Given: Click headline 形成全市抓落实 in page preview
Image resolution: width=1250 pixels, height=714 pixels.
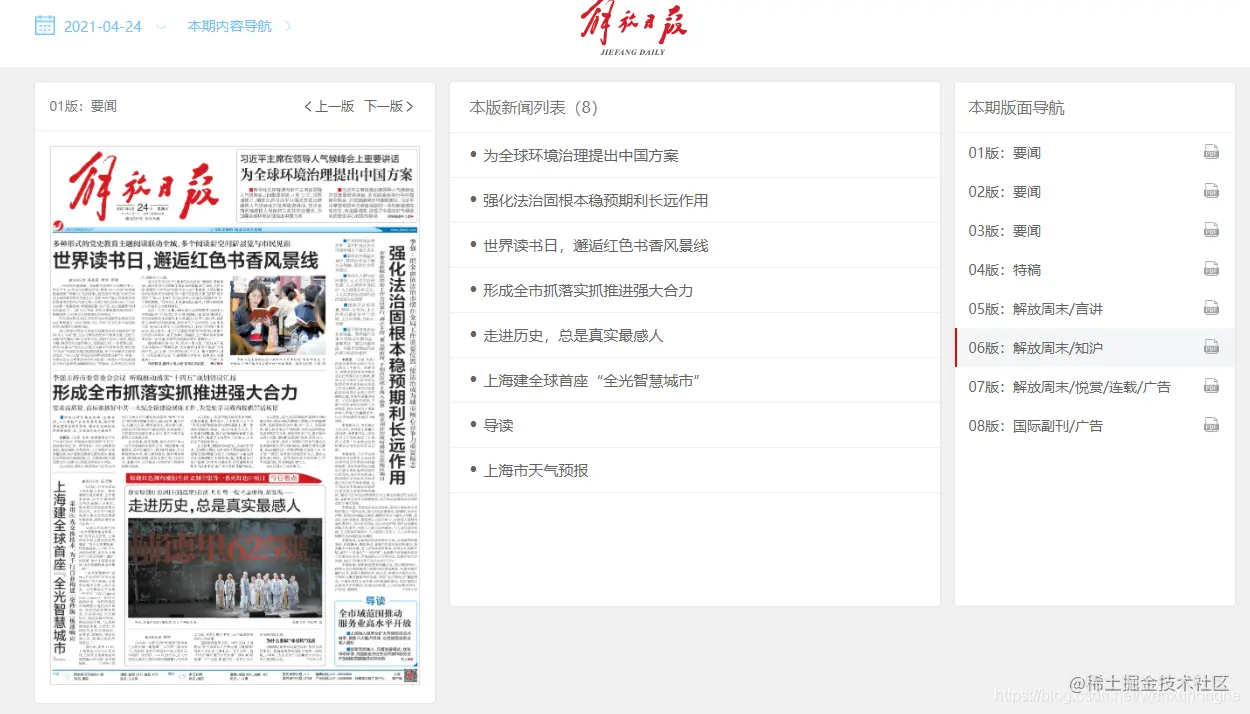Looking at the screenshot, I should tap(175, 392).
